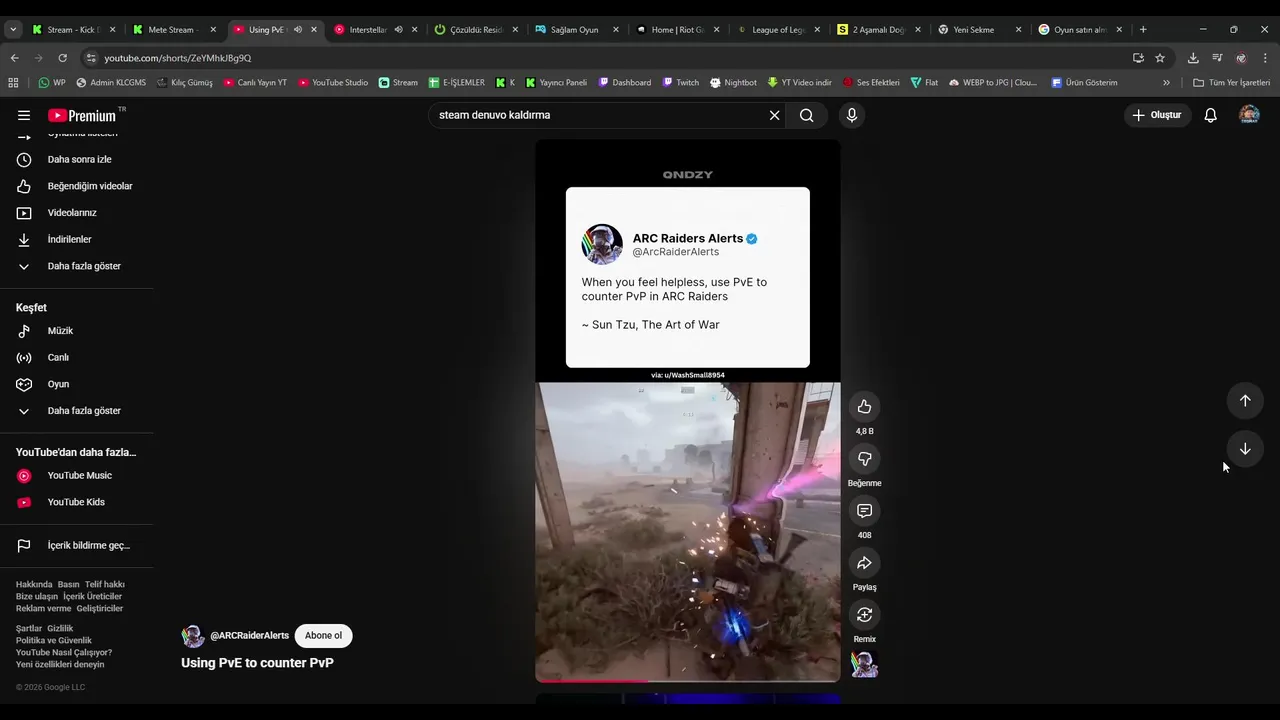Image resolution: width=1280 pixels, height=720 pixels.
Task: Go to next Short with down arrow
Action: 1245,449
